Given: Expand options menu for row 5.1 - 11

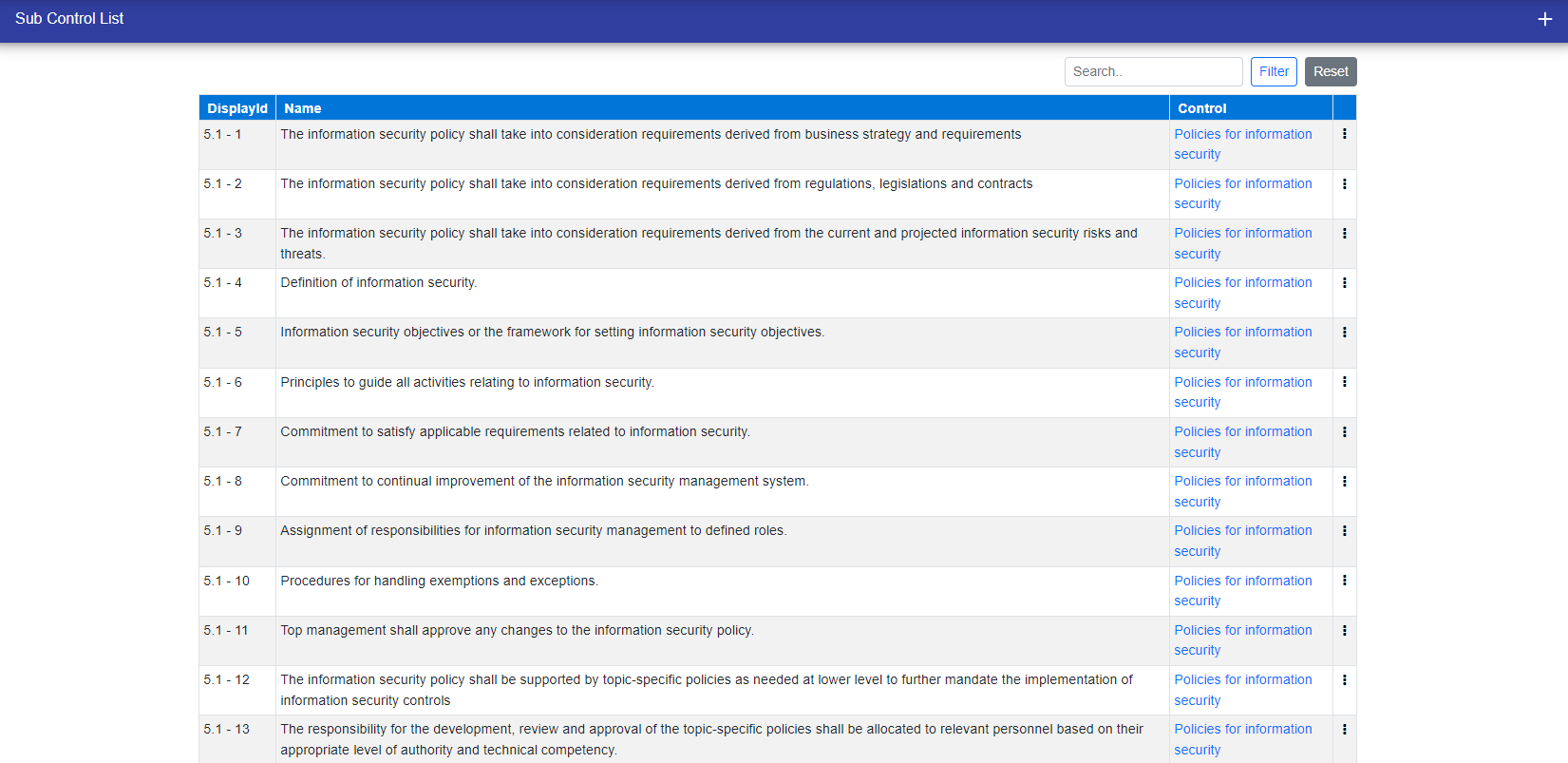Looking at the screenshot, I should pyautogui.click(x=1344, y=630).
